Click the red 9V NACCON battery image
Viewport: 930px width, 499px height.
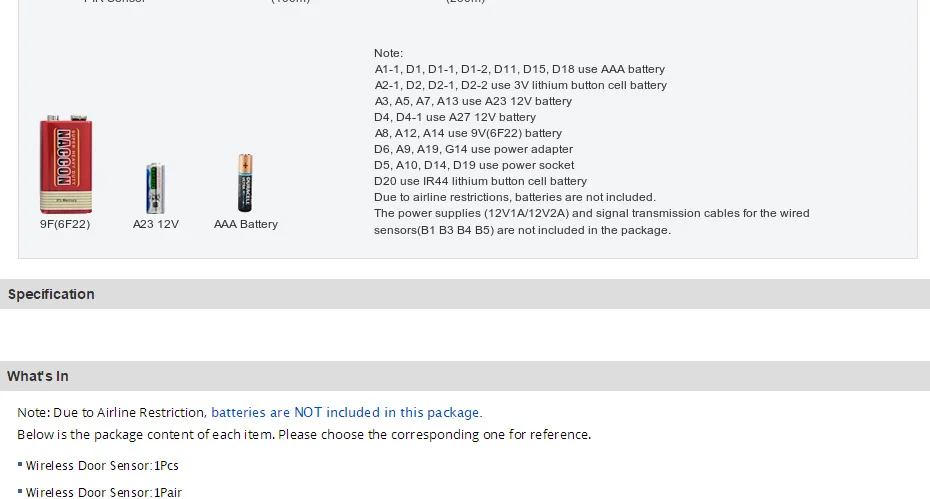[x=66, y=164]
